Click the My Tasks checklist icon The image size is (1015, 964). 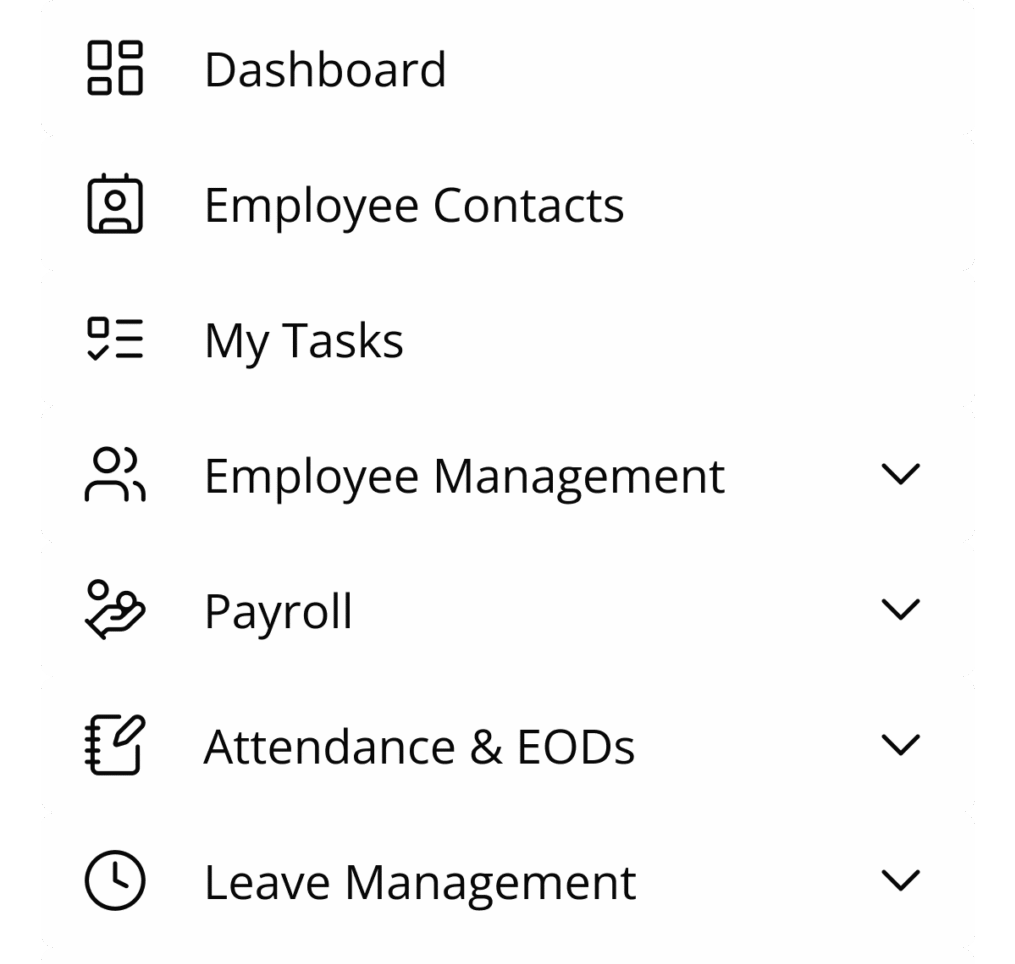(x=115, y=339)
